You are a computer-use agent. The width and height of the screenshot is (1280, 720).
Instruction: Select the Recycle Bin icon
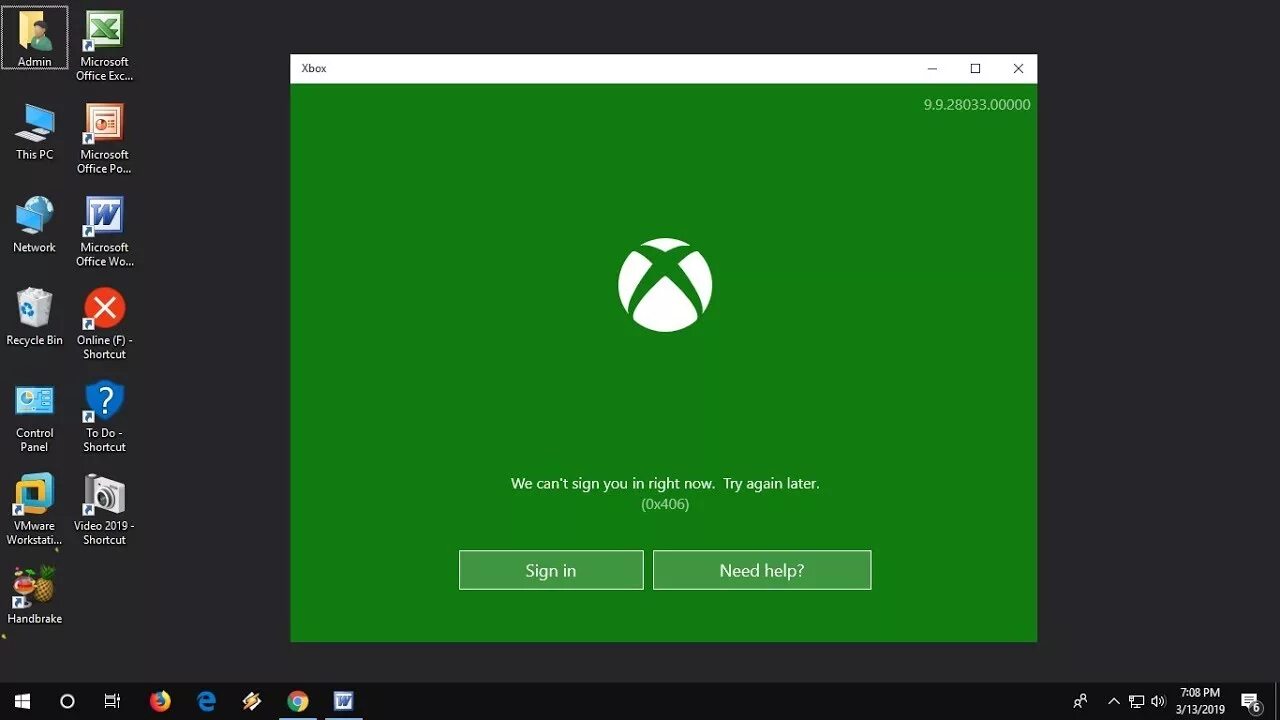(x=35, y=318)
